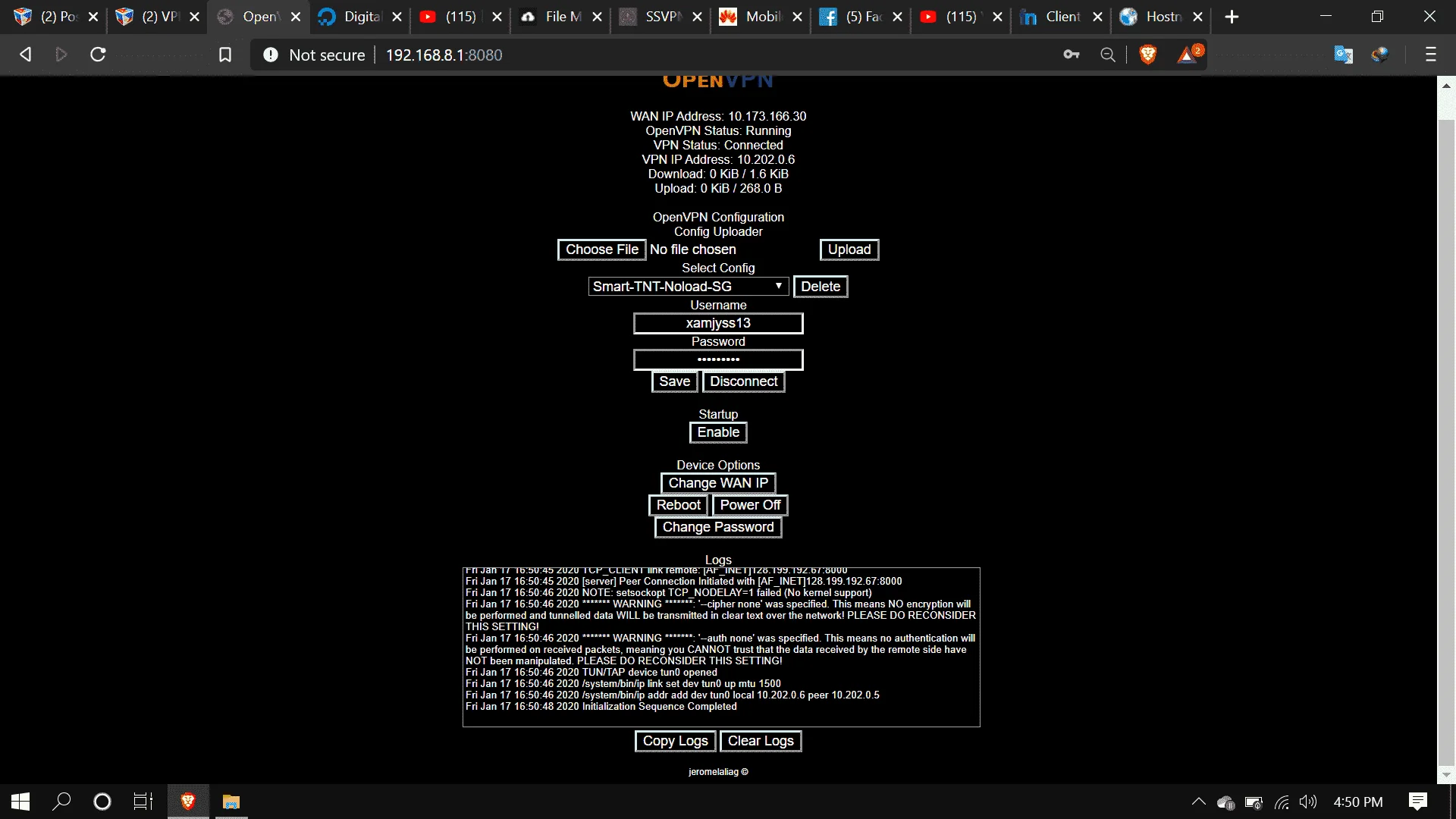Open the volume speaker tray icon
The width and height of the screenshot is (1456, 819).
click(x=1308, y=802)
